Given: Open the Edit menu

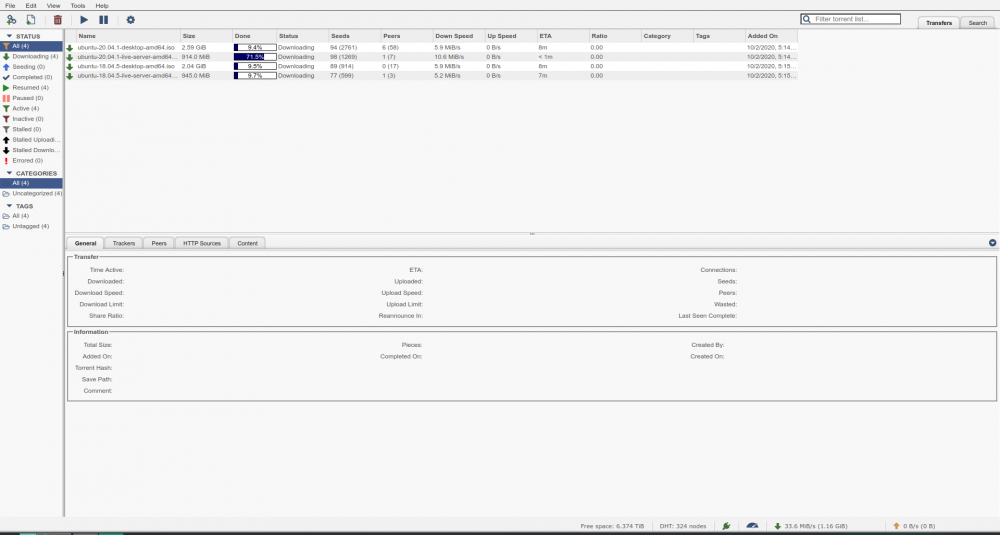Looking at the screenshot, I should [31, 6].
